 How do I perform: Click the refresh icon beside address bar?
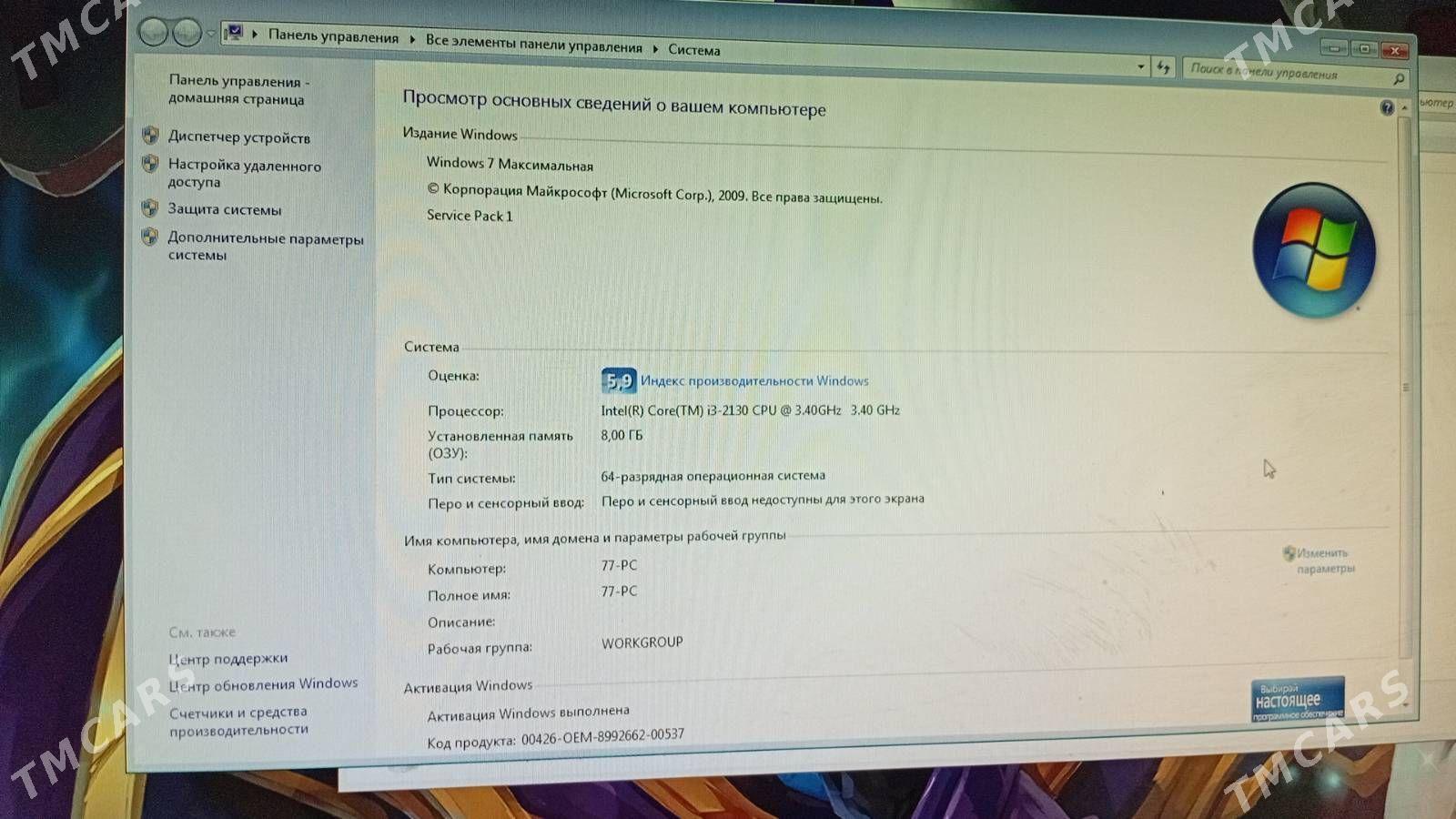coord(1163,67)
